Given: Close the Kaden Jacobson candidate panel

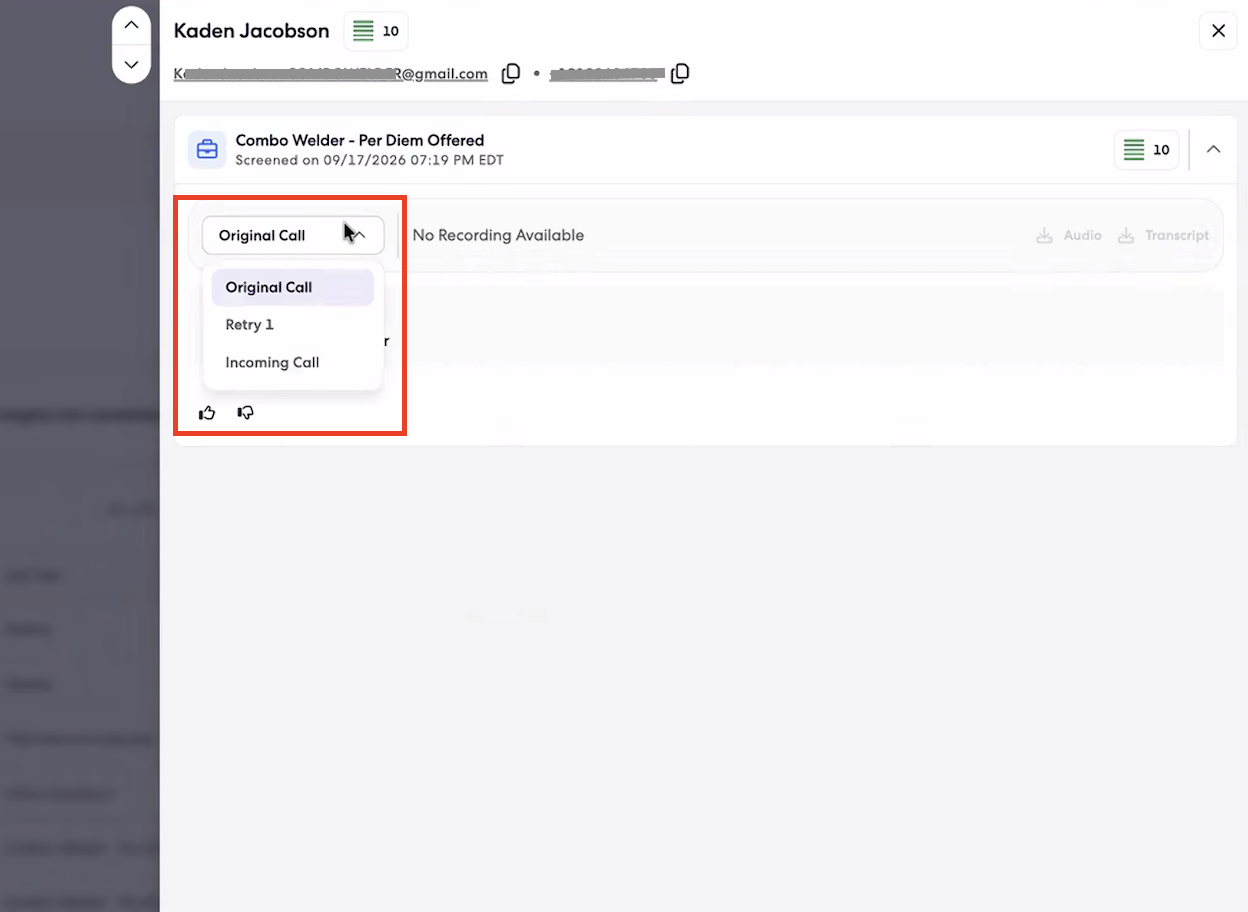Looking at the screenshot, I should 1218,31.
